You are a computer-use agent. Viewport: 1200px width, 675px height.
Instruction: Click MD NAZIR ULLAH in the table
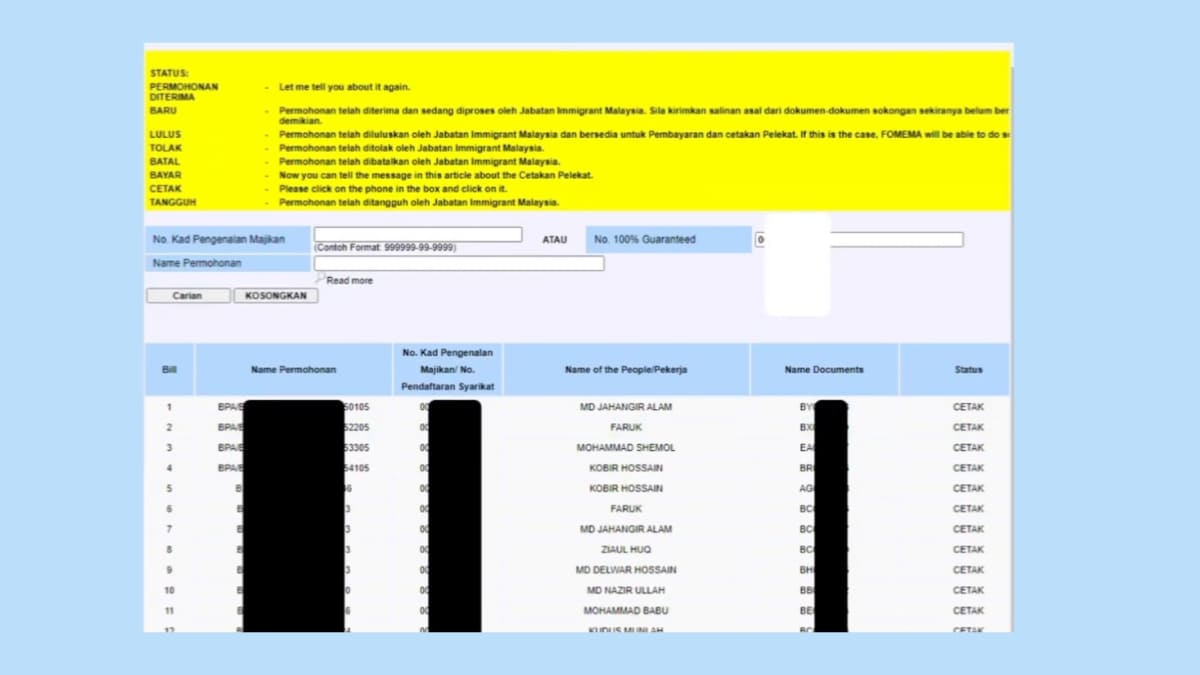tap(626, 591)
